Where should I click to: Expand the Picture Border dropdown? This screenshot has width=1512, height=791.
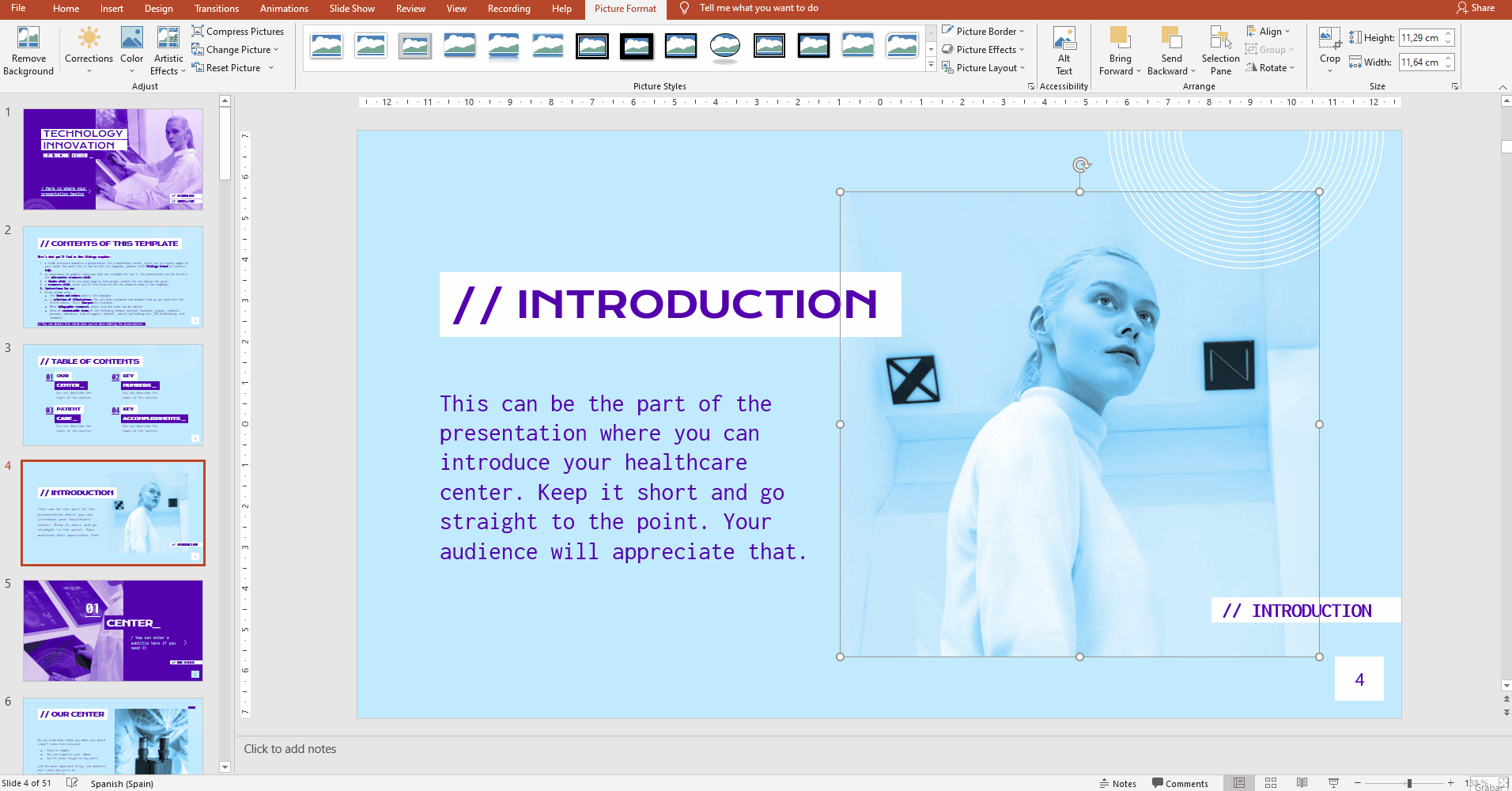[985, 32]
